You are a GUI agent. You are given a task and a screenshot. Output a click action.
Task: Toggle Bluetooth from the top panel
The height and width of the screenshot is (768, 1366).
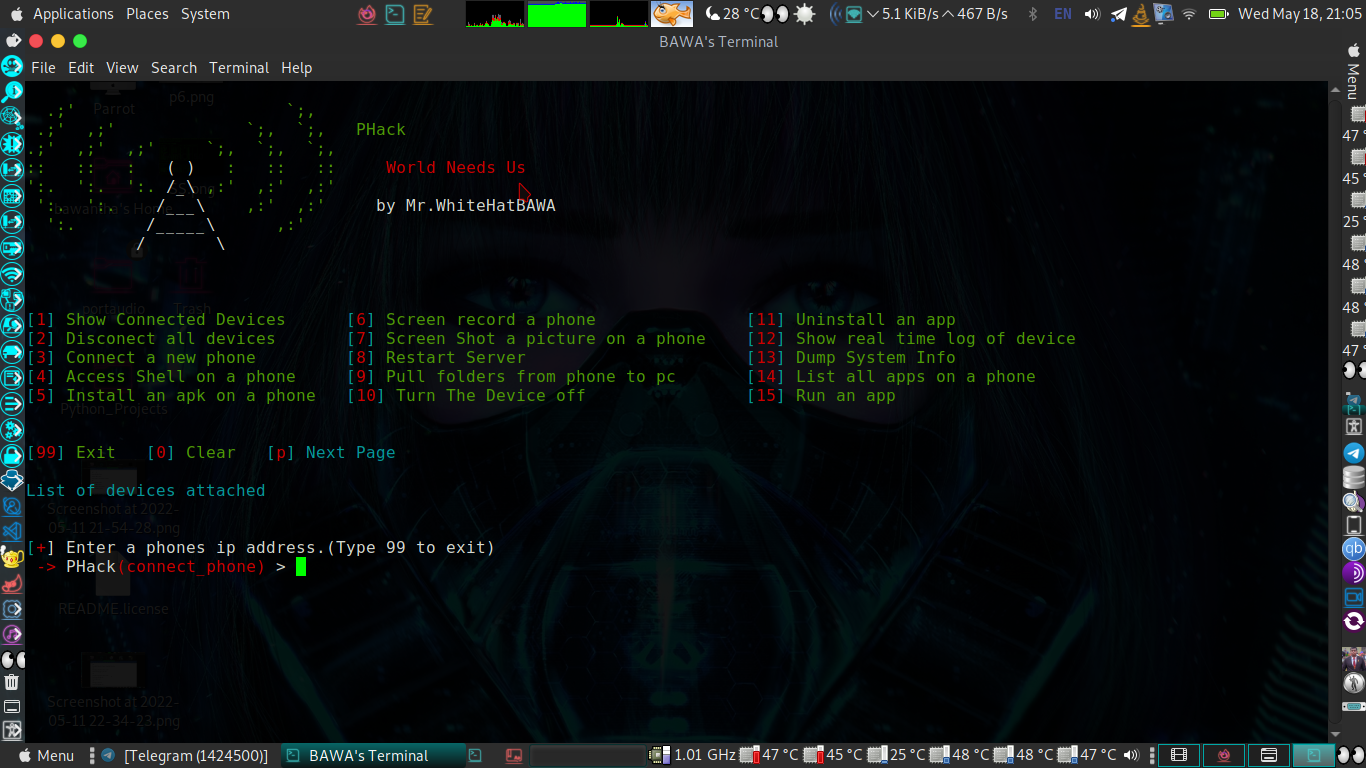click(x=1033, y=14)
